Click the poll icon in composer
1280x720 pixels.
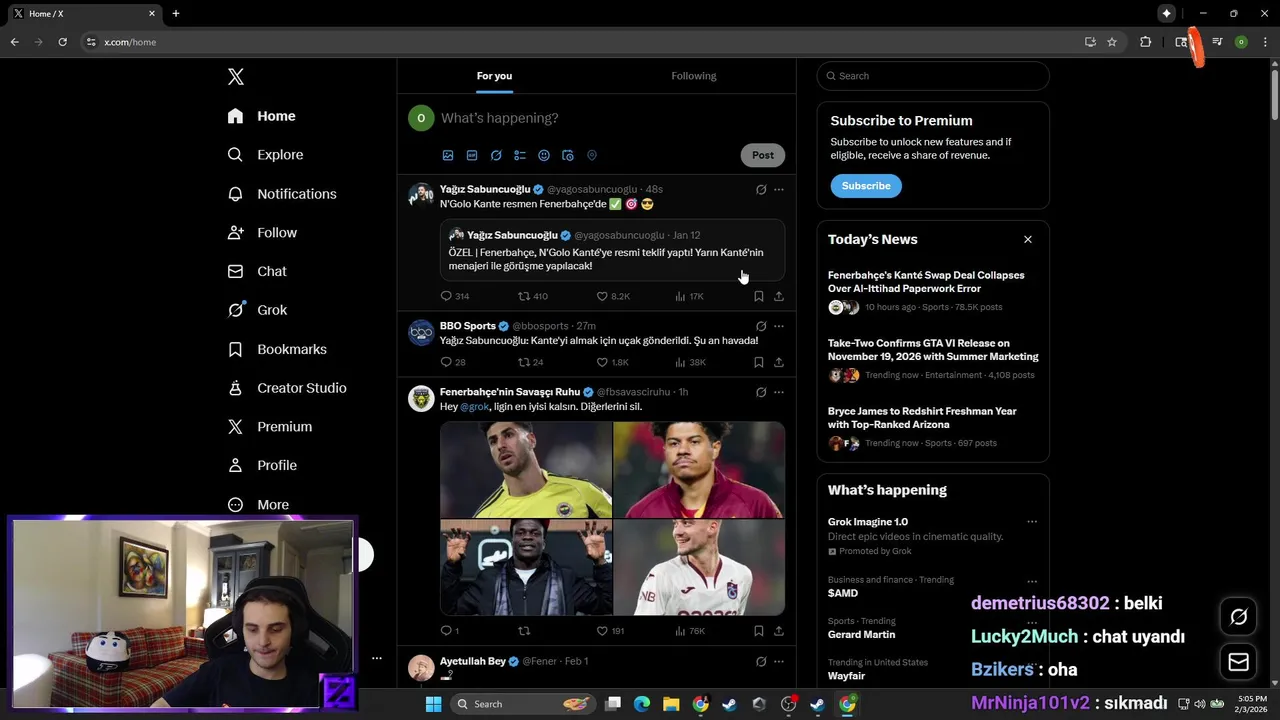click(520, 155)
